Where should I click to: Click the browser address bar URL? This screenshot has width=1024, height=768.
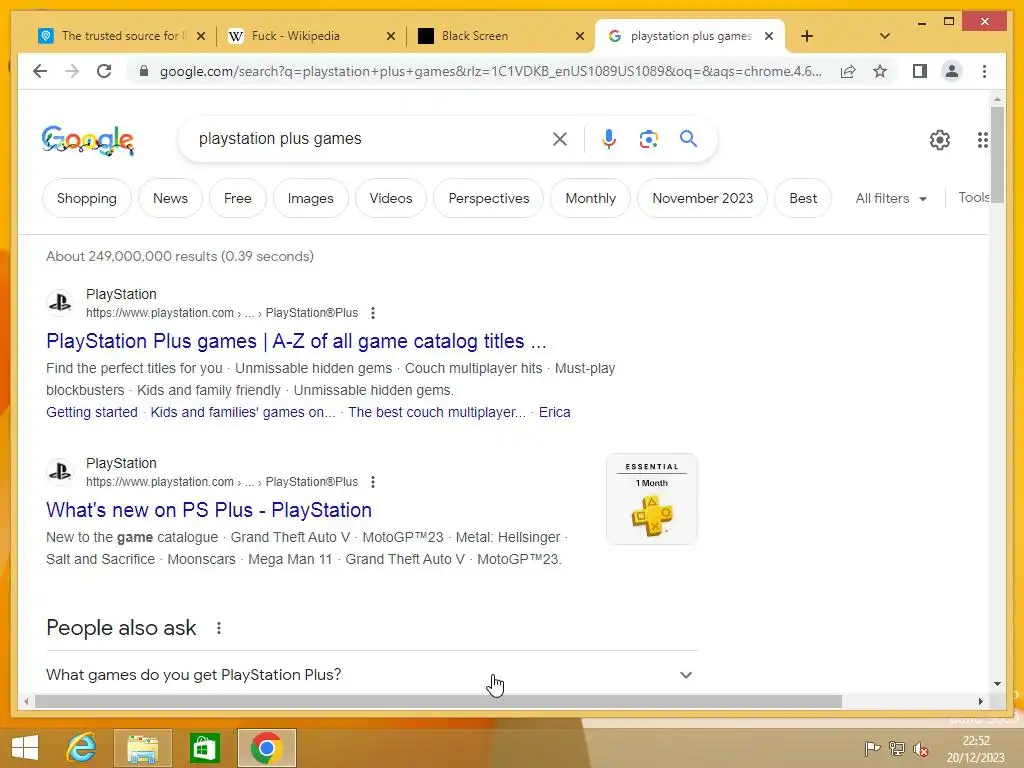tap(490, 71)
